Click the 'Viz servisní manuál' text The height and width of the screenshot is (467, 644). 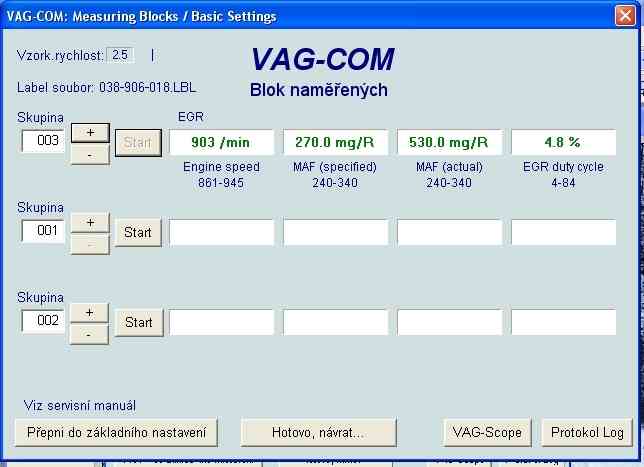coord(80,405)
